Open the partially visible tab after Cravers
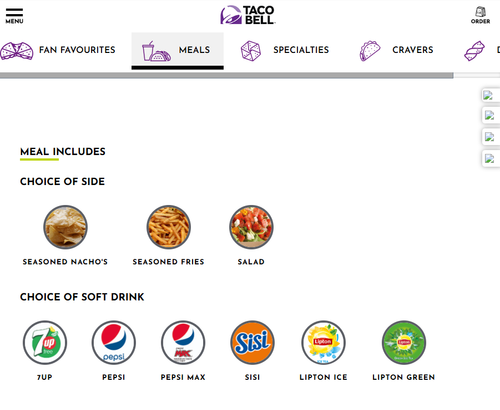 coord(481,51)
